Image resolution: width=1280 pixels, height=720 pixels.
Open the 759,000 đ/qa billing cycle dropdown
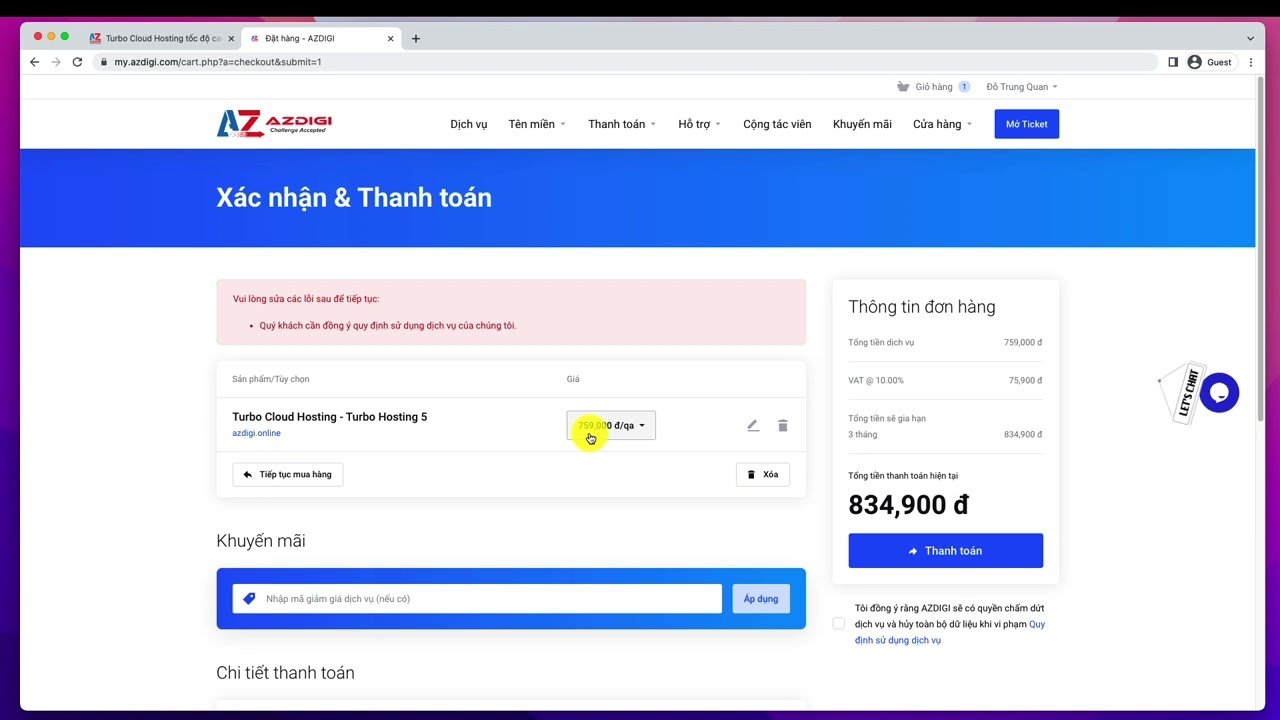coord(611,425)
